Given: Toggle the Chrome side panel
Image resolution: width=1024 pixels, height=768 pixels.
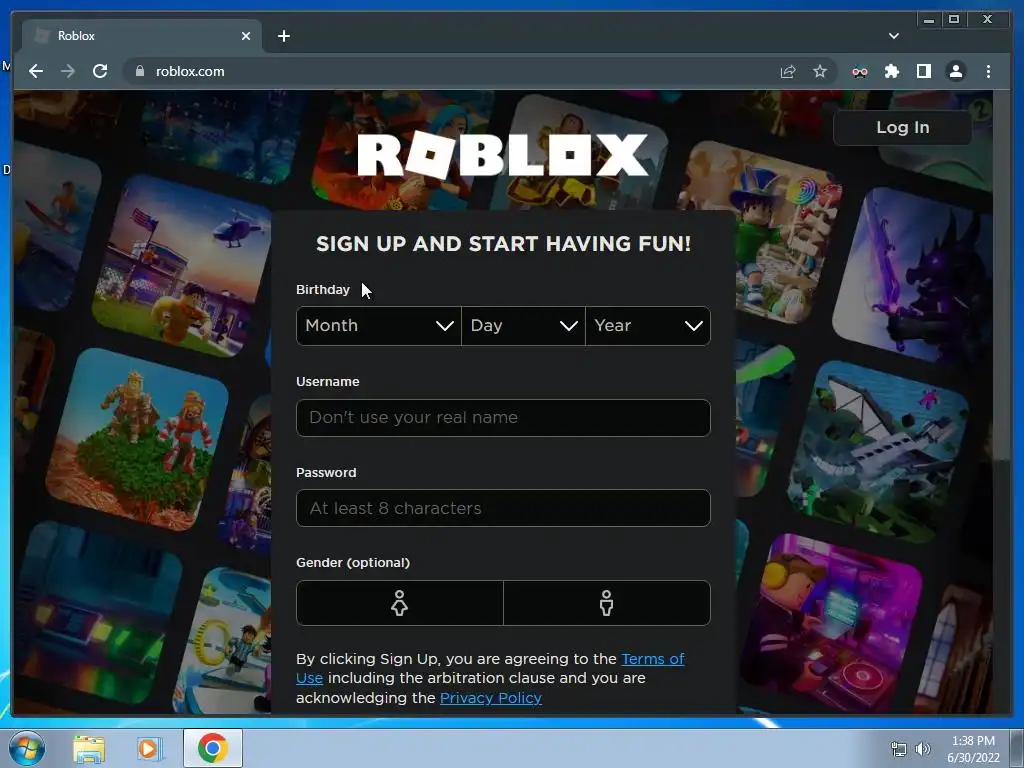Looking at the screenshot, I should pos(923,71).
